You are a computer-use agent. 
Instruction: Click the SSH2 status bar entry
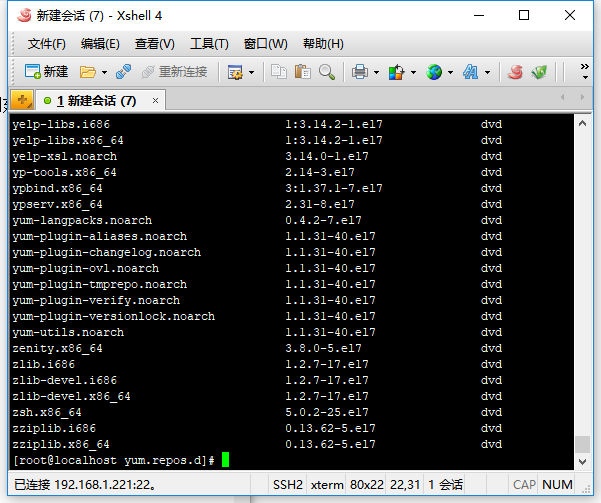point(287,485)
